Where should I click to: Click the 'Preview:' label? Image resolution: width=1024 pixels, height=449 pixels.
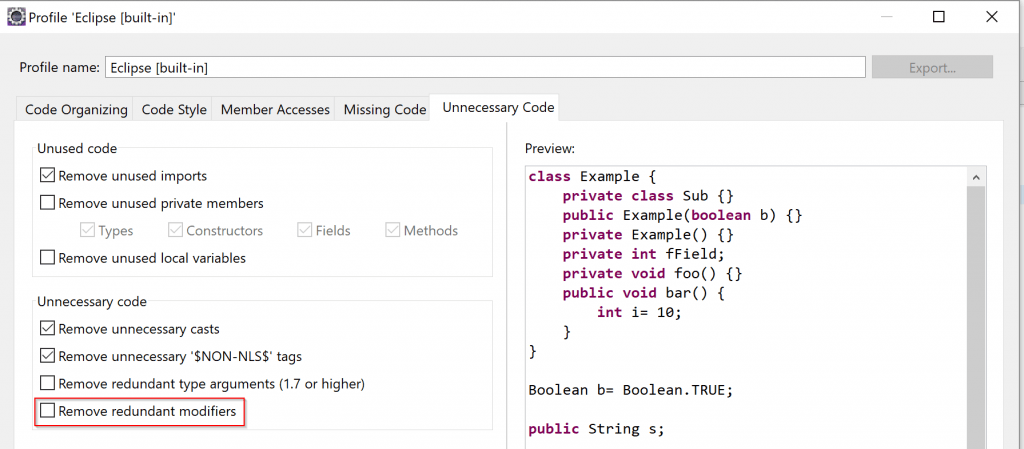550,149
